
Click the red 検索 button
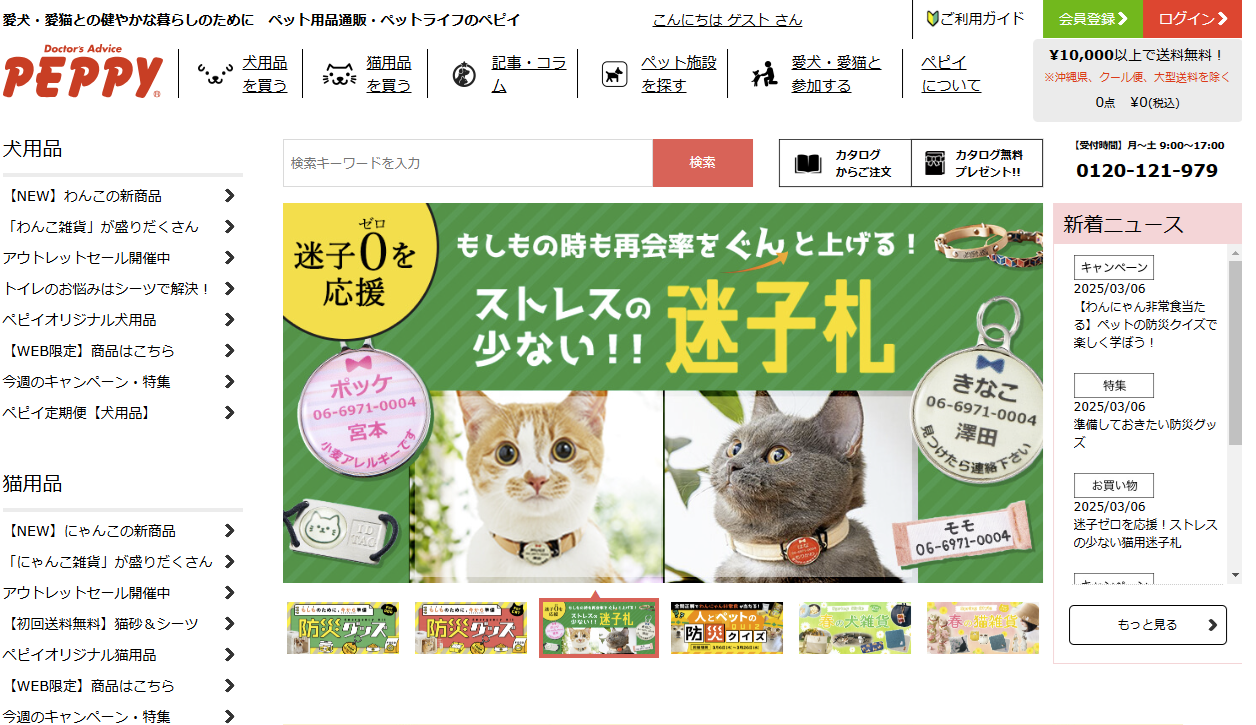(703, 163)
